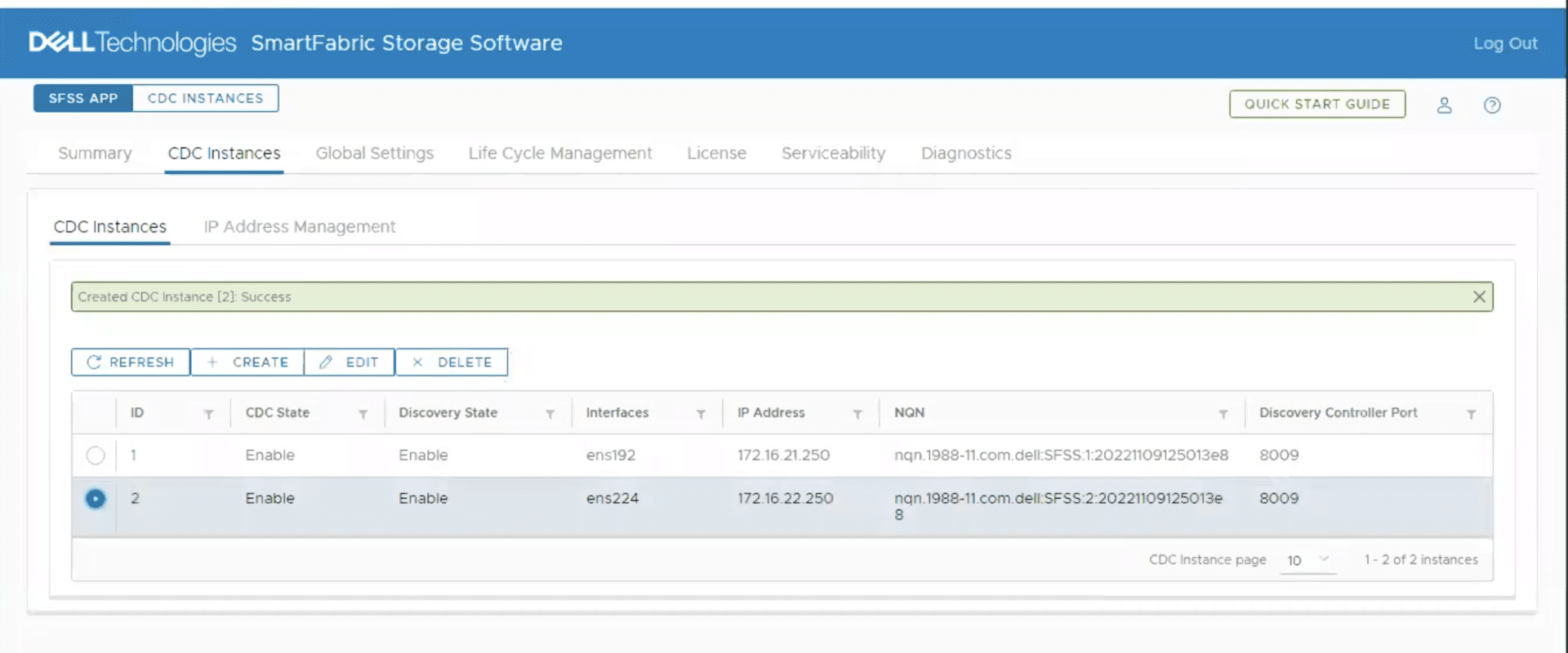The height and width of the screenshot is (653, 1568).
Task: Filter the IP Address column
Action: click(857, 415)
